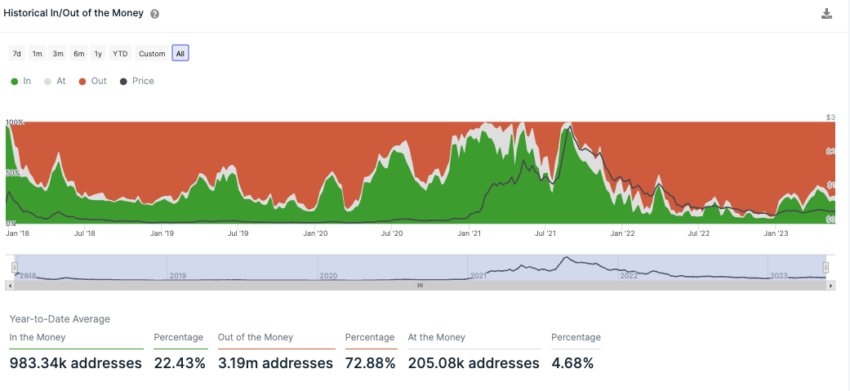This screenshot has height=391, width=850.
Task: Select the 7d time range
Action: 17,54
